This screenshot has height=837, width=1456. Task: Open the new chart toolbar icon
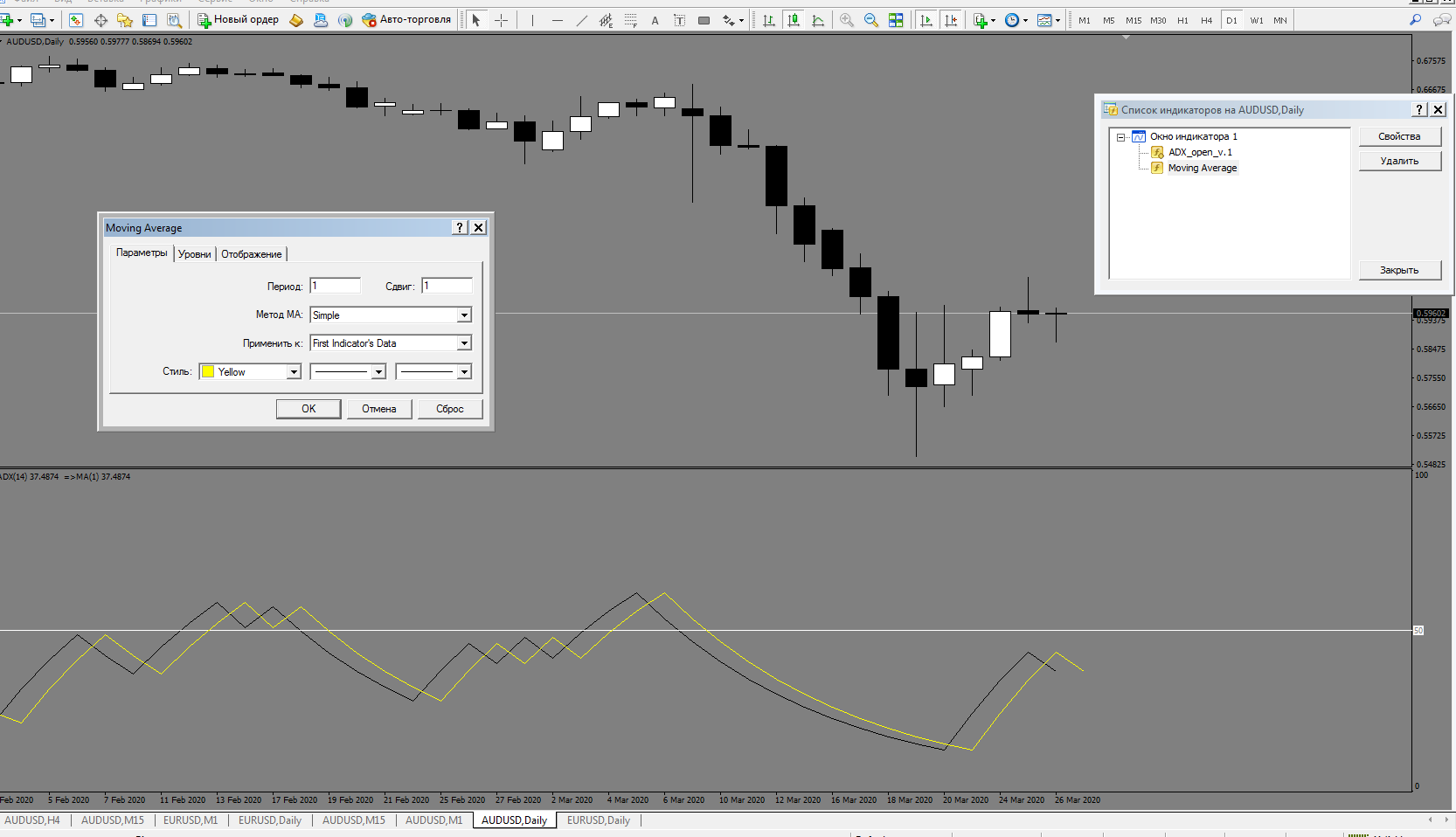pyautogui.click(x=9, y=20)
